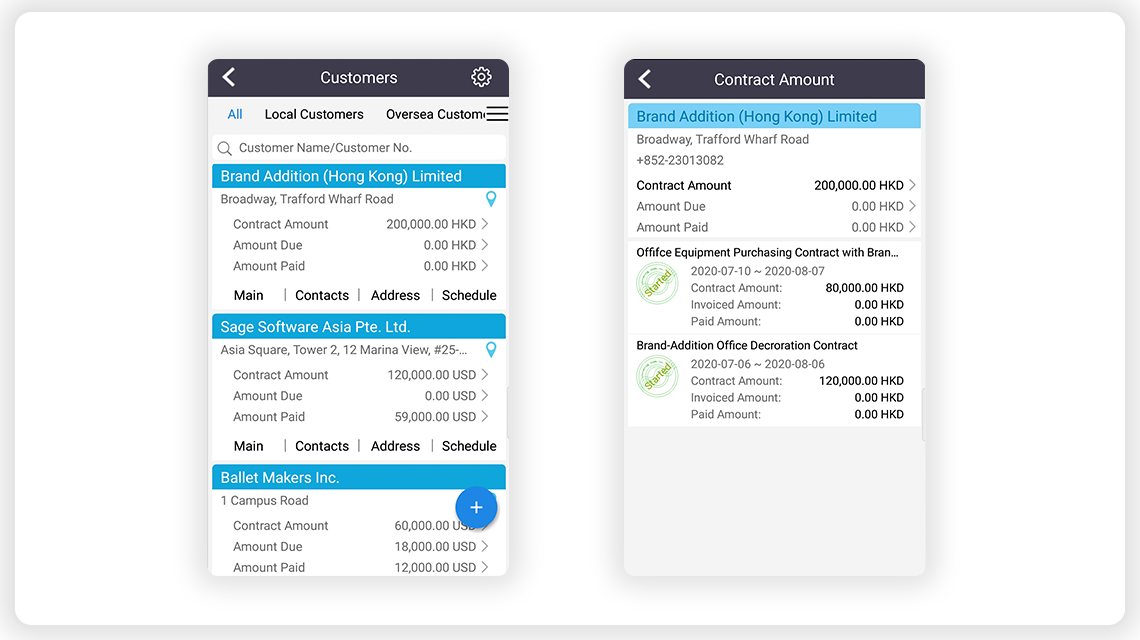Go back from the Customers screen

229,77
